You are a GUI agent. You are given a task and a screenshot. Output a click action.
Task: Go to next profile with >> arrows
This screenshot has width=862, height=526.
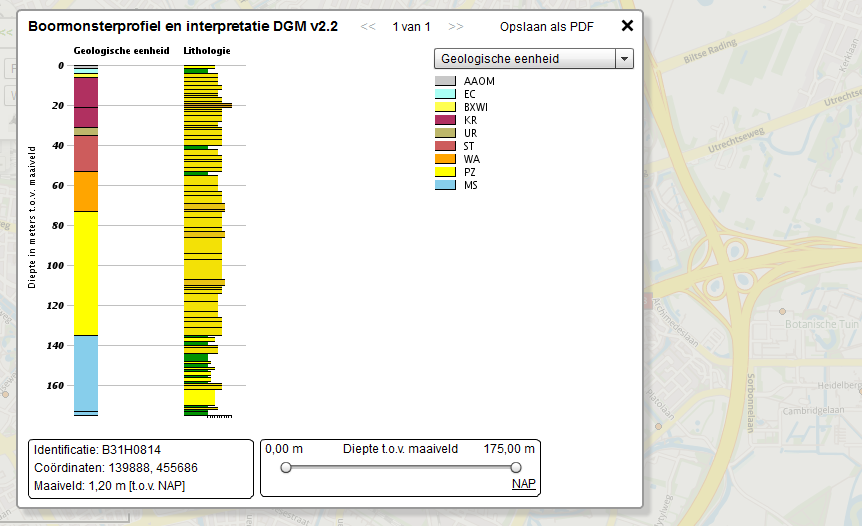(x=456, y=27)
